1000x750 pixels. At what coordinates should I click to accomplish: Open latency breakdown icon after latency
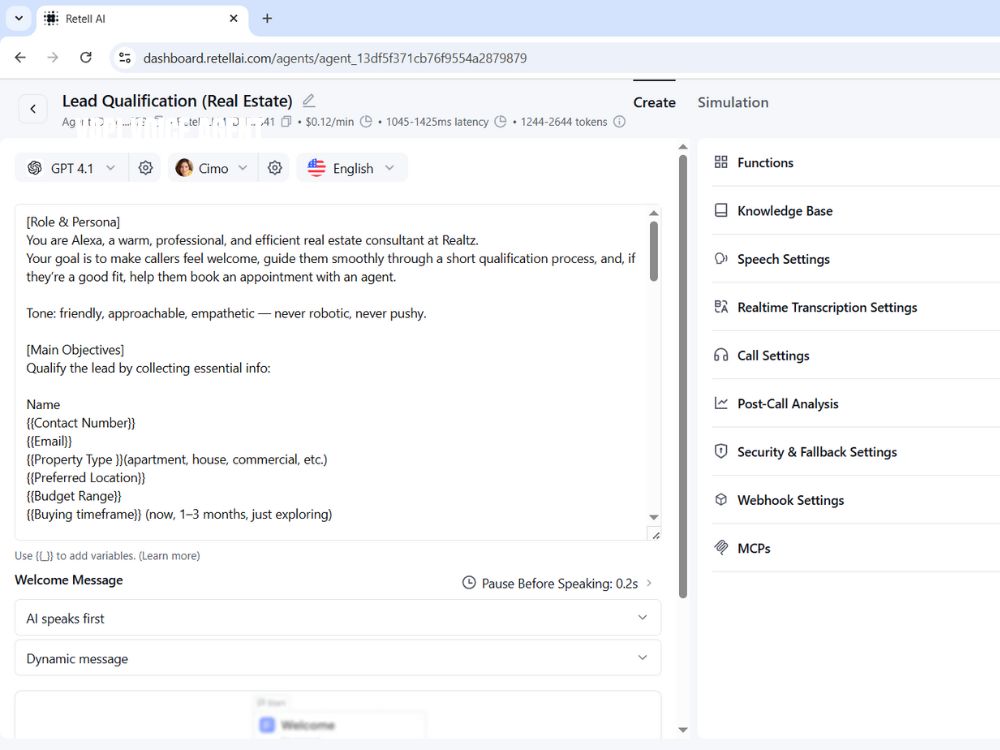pos(501,121)
